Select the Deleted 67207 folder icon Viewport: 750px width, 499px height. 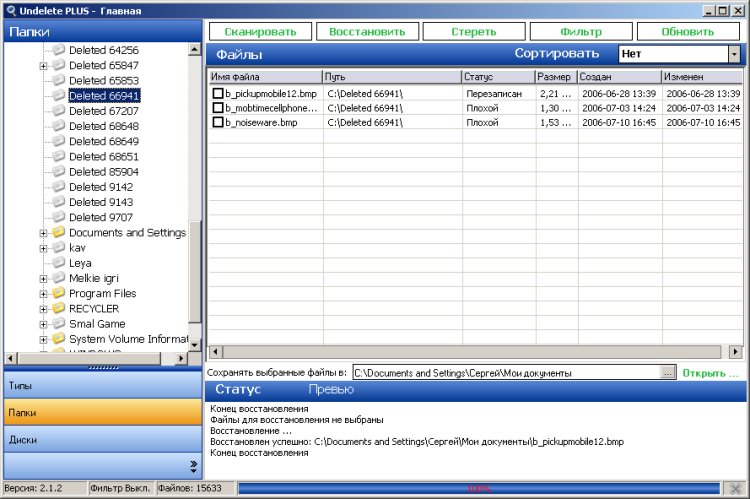[x=58, y=111]
